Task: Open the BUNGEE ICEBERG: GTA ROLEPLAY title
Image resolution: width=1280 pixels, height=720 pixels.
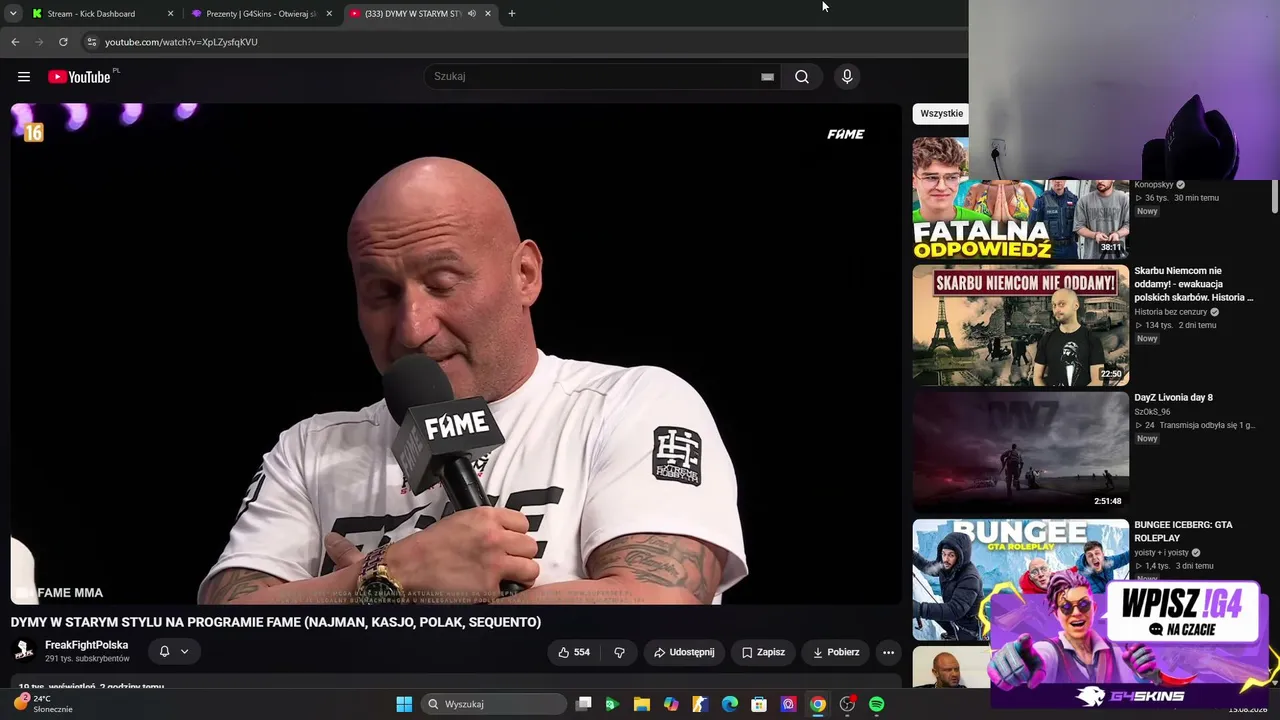Action: click(1183, 531)
